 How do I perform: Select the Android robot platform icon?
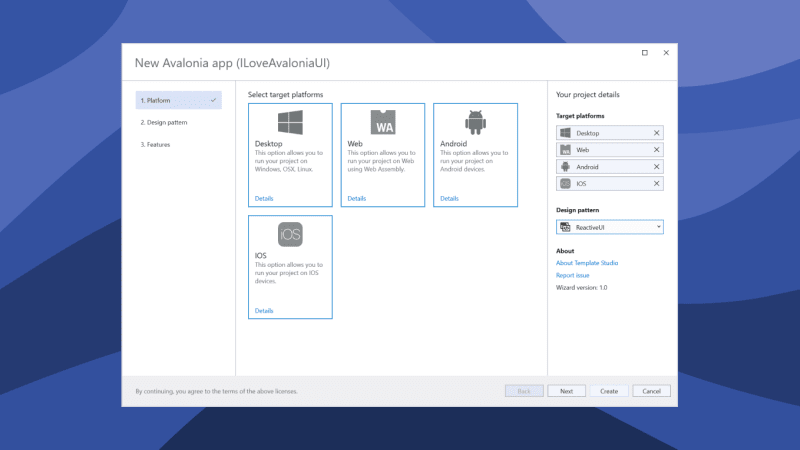pos(475,122)
